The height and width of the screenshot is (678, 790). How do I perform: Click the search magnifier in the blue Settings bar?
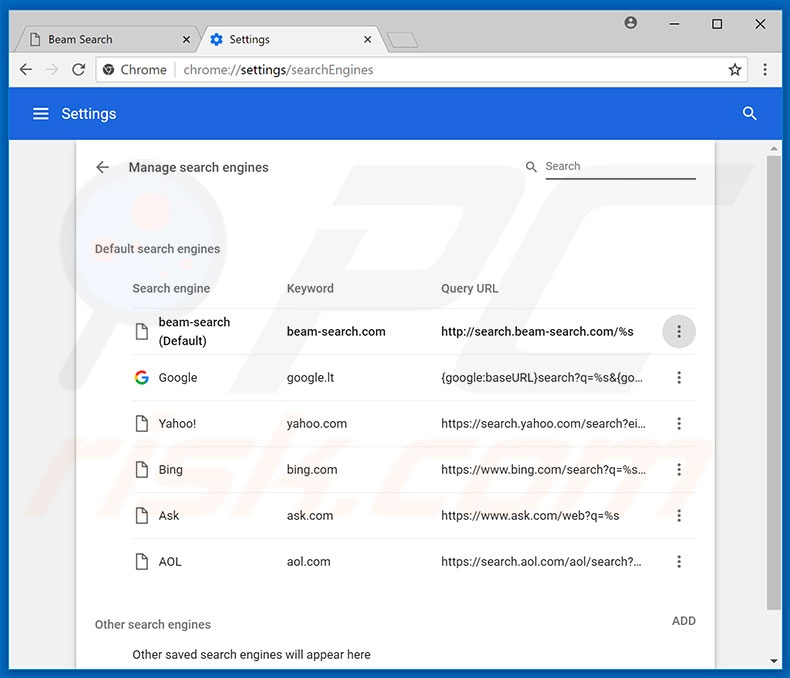pyautogui.click(x=749, y=113)
